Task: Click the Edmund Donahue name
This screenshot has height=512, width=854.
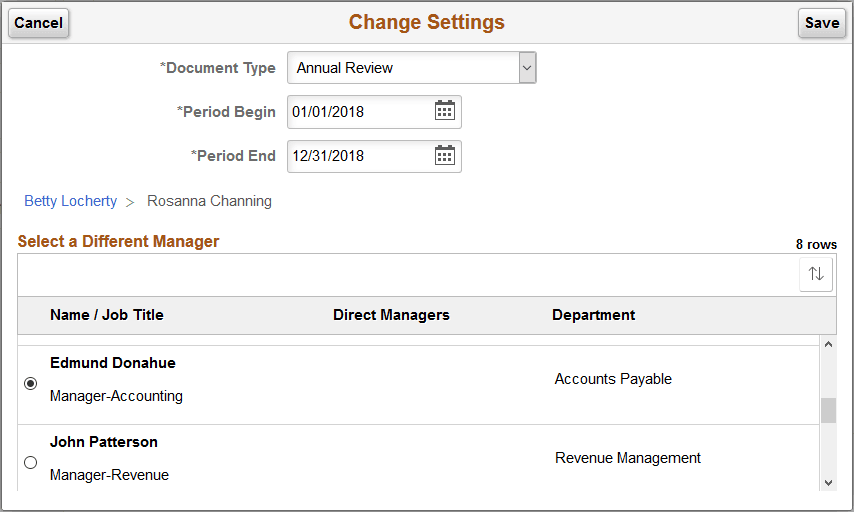Action: [x=113, y=363]
